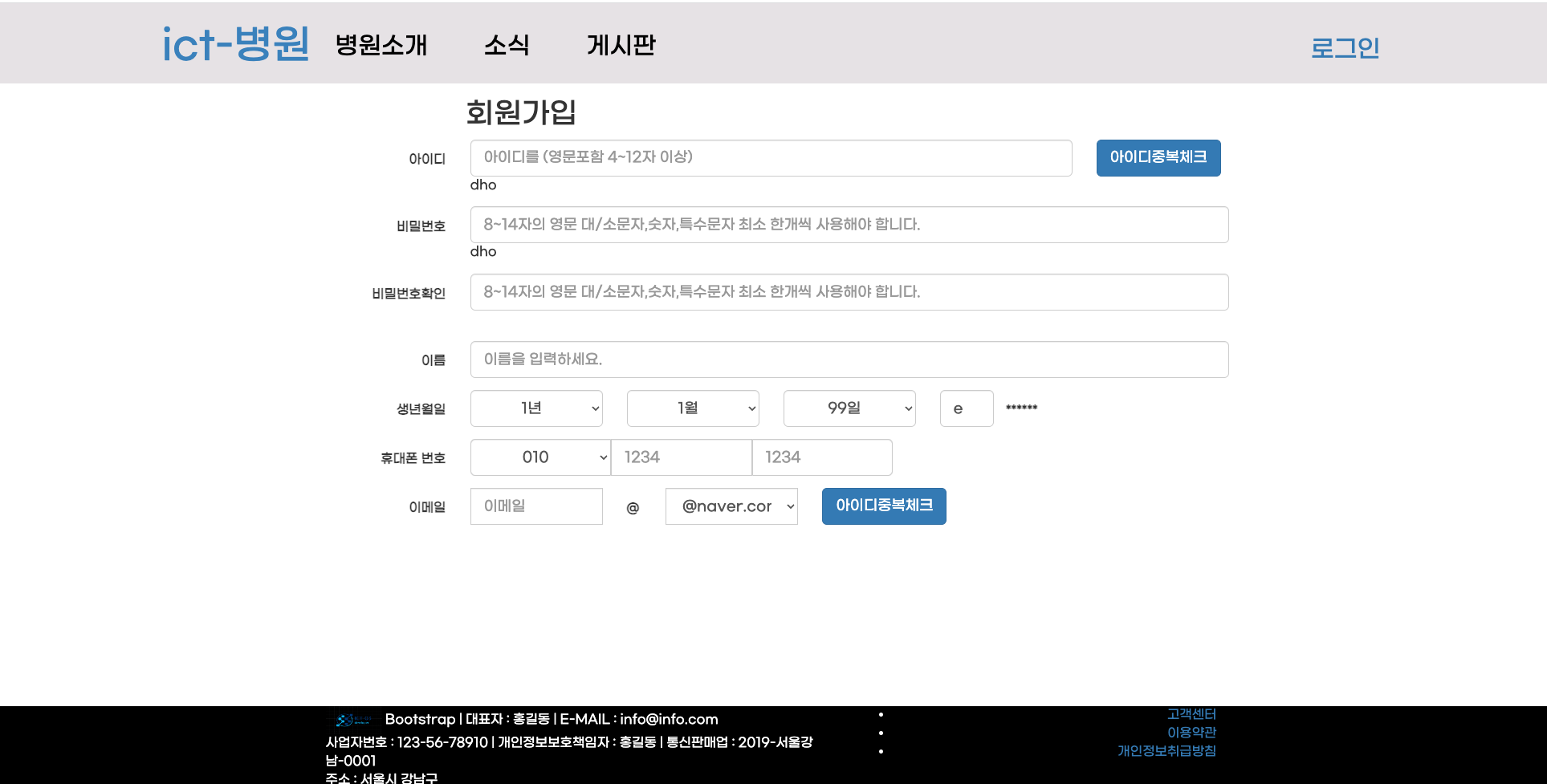Viewport: 1547px width, 784px height.
Task: Open the @naver.com email domain dropdown
Action: coord(731,506)
